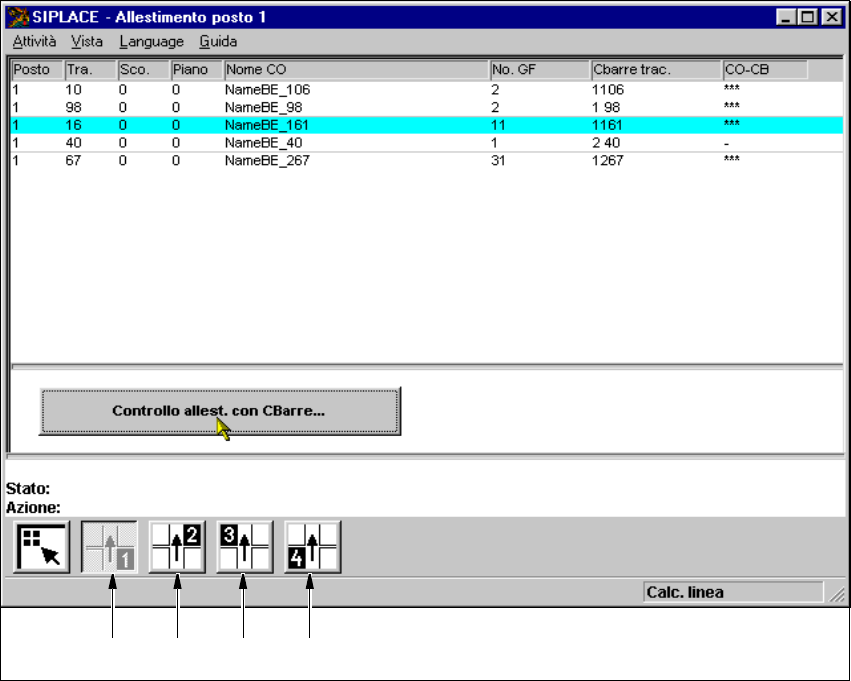The image size is (851, 681).
Task: Open the Language menu
Action: 151,42
